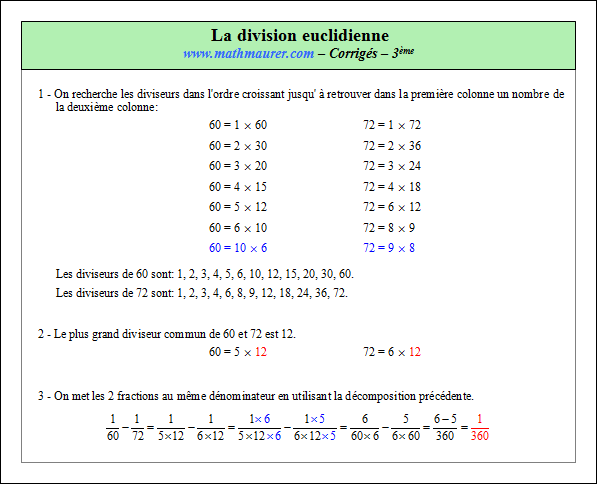Select the text 'Corrigés – 3ème'

click(372, 53)
